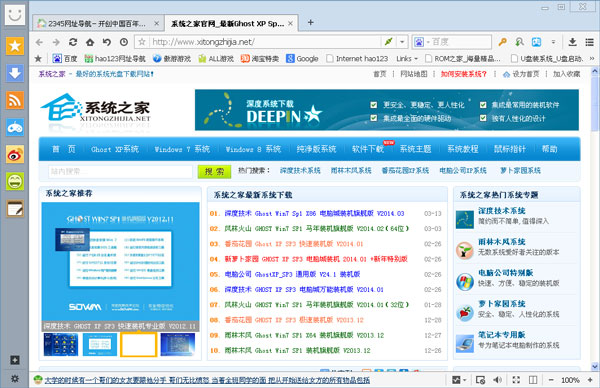The width and height of the screenshot is (600, 388).
Task: Zoom out with status bar minus
Action: (551, 380)
